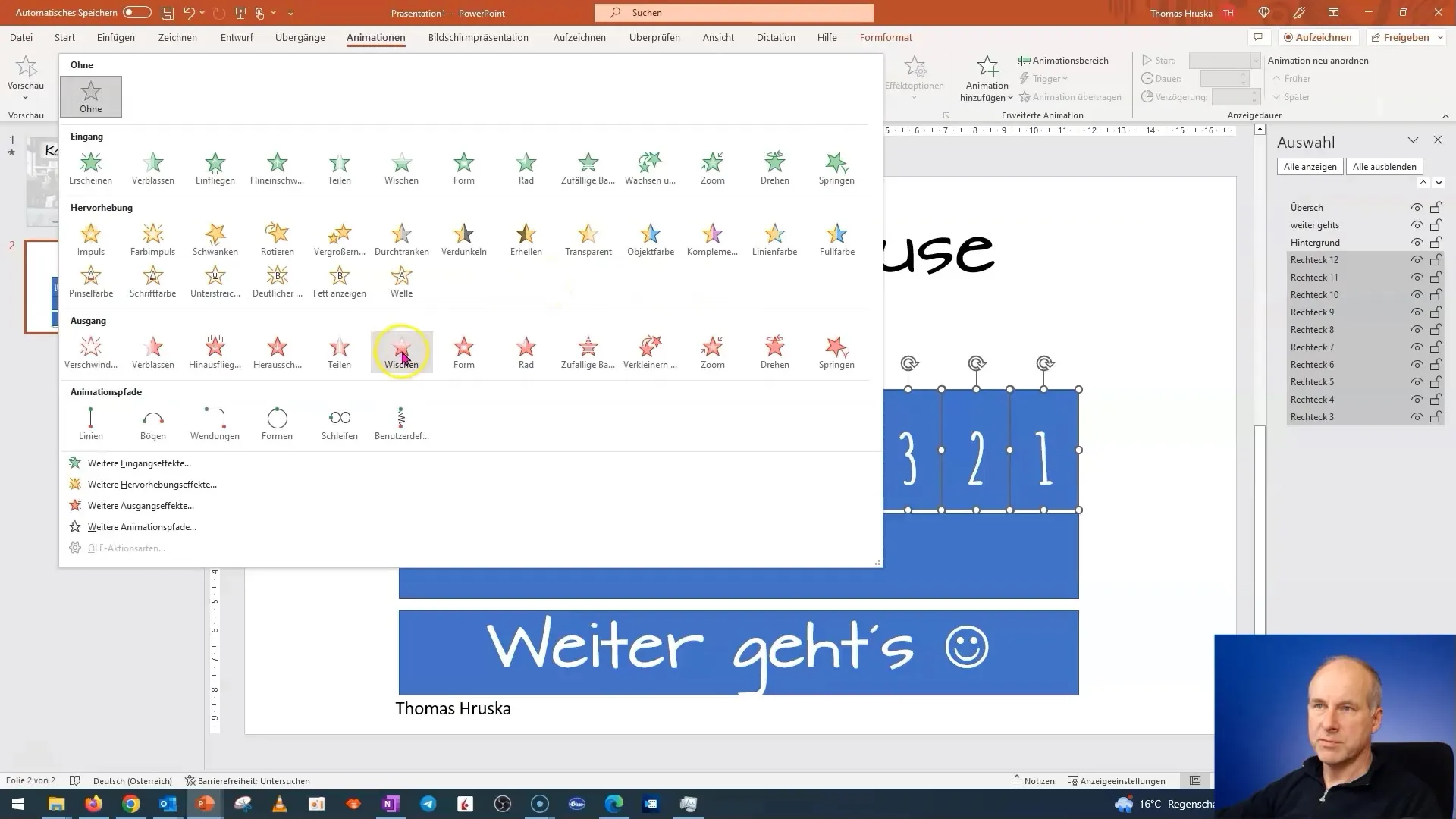Toggle visibility of Rechteck 12 layer

pos(1419,259)
